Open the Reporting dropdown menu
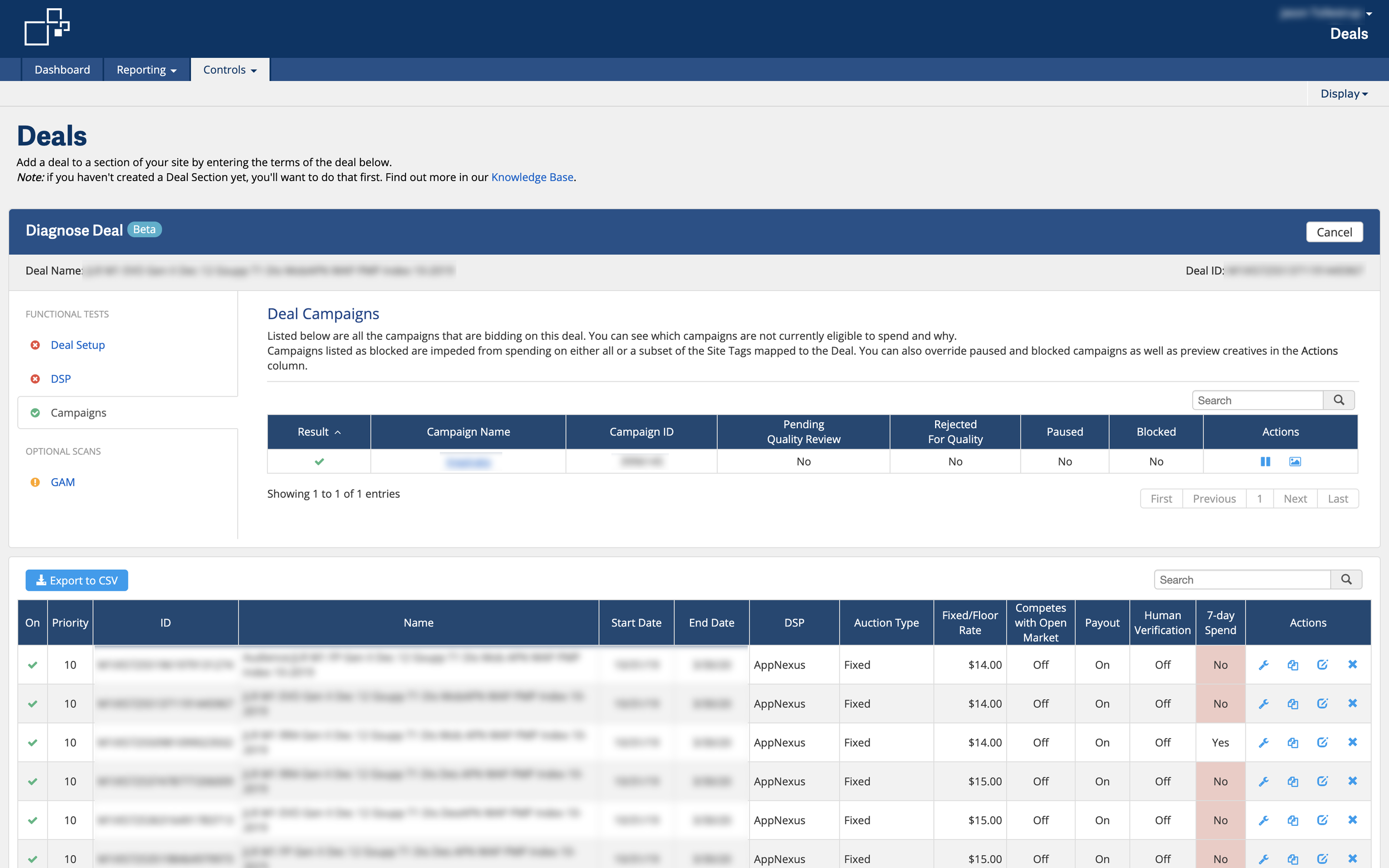 [147, 69]
